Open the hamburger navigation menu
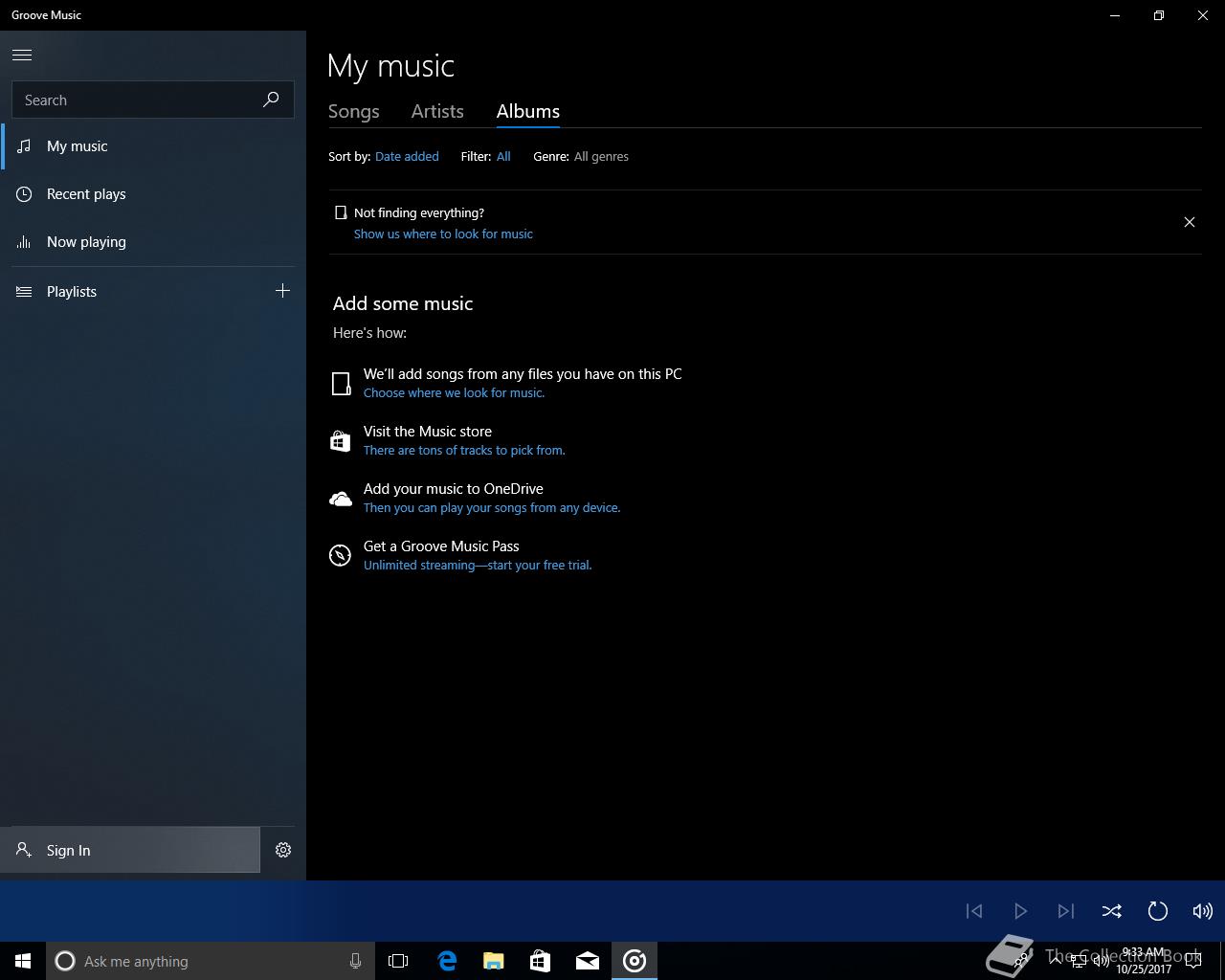This screenshot has width=1225, height=980. pos(22,55)
